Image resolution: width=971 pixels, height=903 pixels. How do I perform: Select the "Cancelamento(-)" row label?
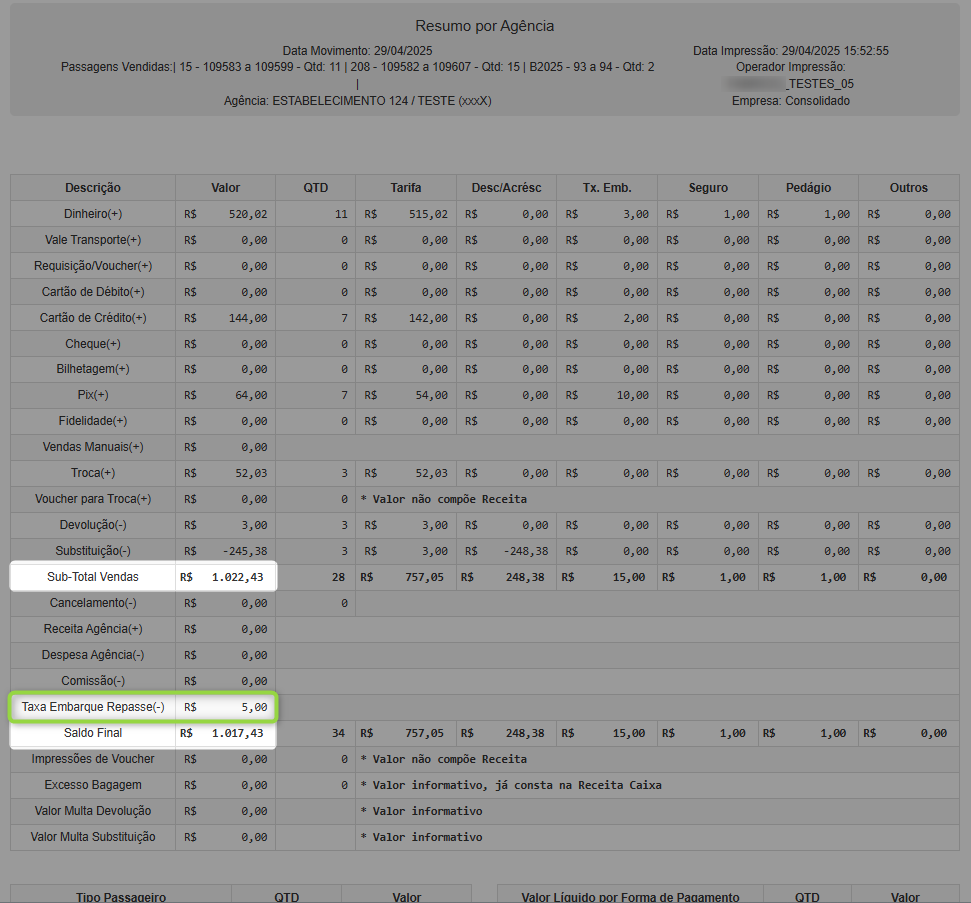point(93,603)
